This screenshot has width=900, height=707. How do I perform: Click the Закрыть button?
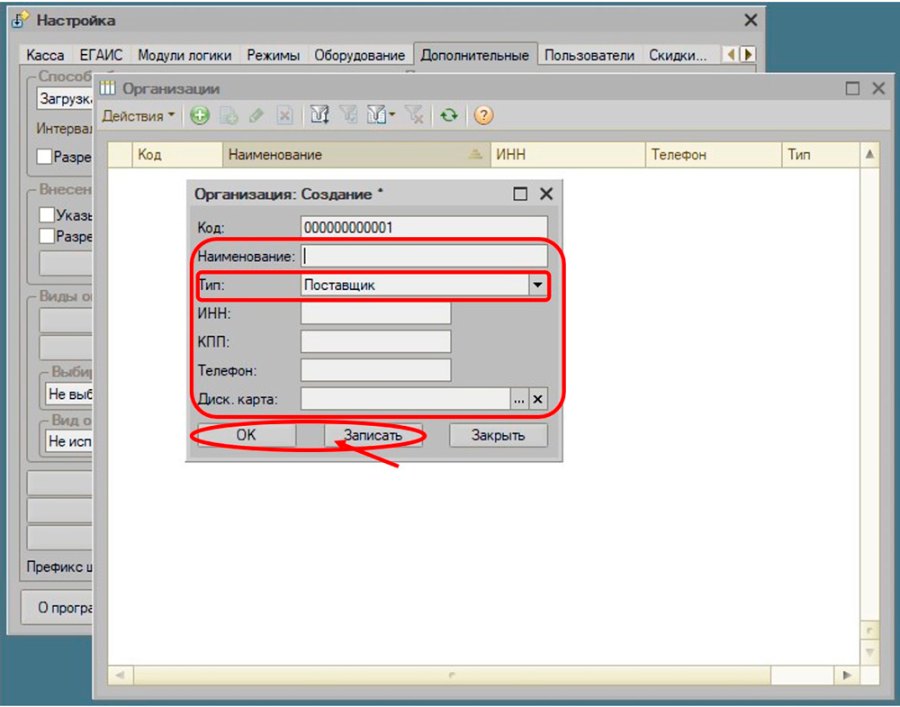[x=498, y=435]
